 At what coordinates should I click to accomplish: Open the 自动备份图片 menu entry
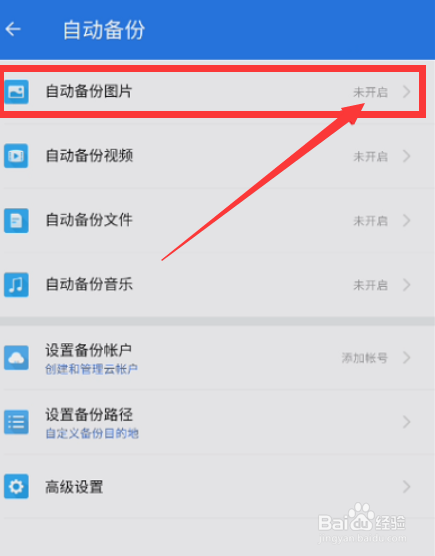(213, 92)
